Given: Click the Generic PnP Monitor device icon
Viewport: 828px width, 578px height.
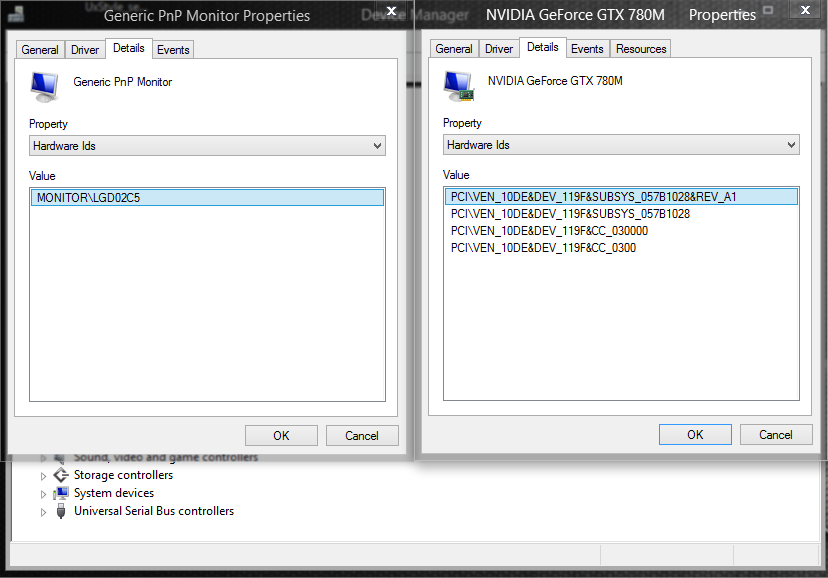Looking at the screenshot, I should click(x=44, y=87).
